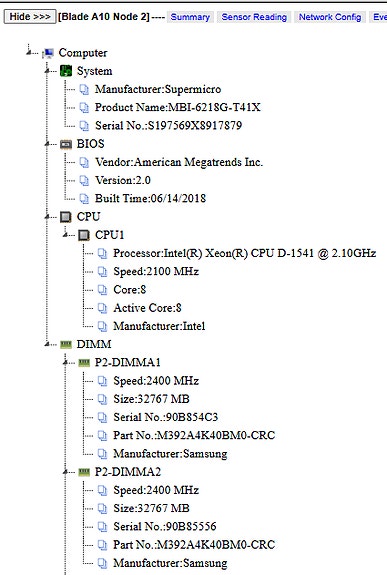
Task: Select the System tree label
Action: coord(94,71)
